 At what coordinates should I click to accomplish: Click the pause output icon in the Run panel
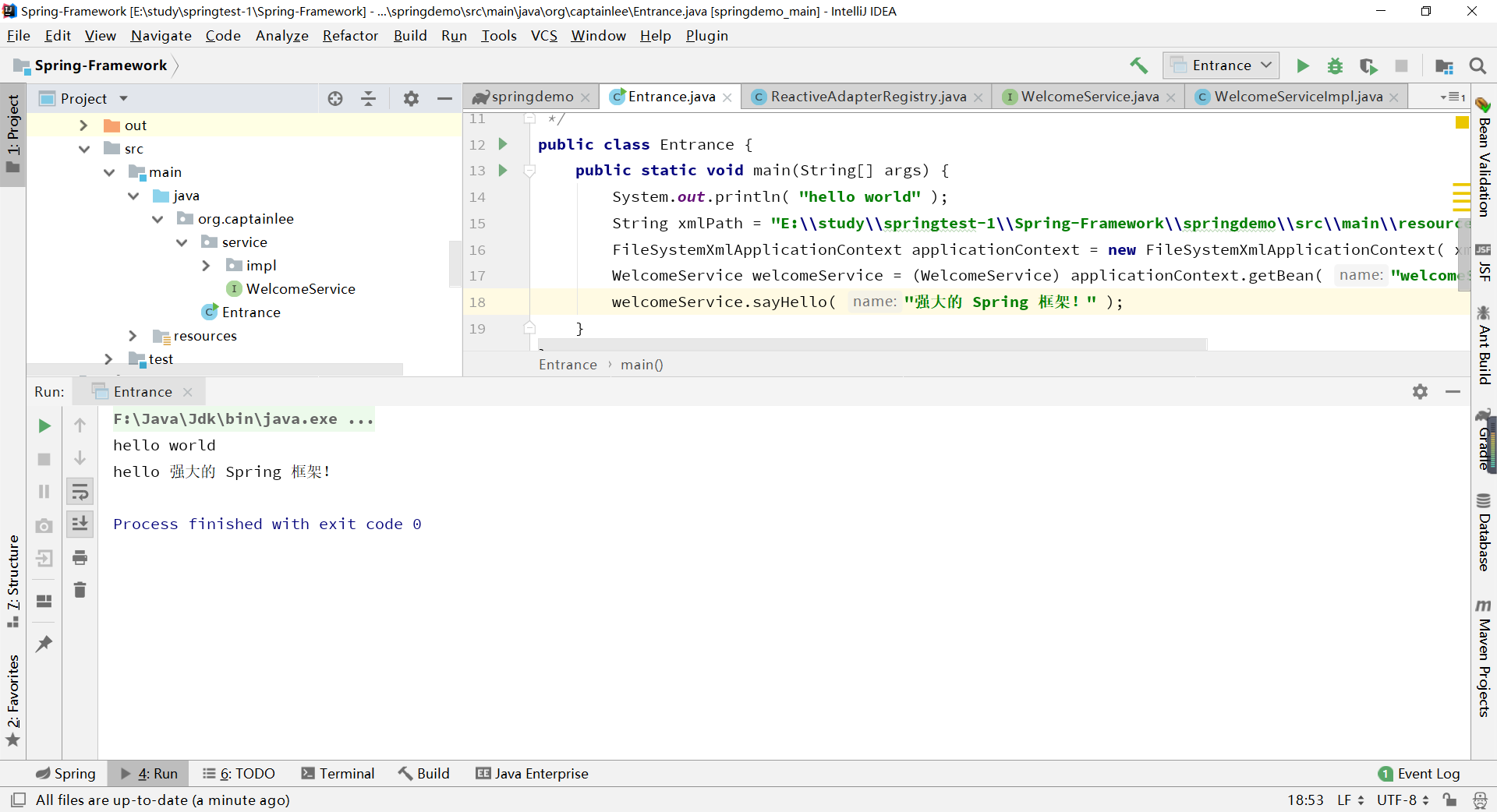pos(44,492)
